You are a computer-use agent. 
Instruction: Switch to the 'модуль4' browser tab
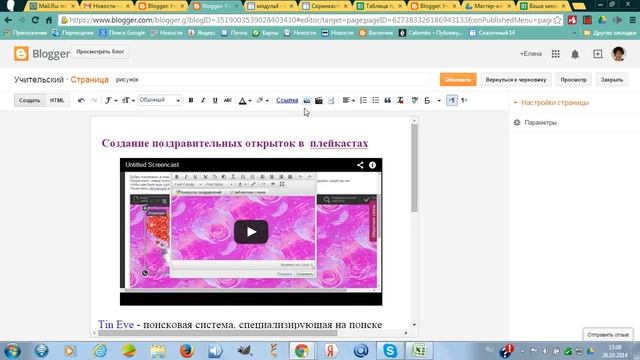pos(271,6)
